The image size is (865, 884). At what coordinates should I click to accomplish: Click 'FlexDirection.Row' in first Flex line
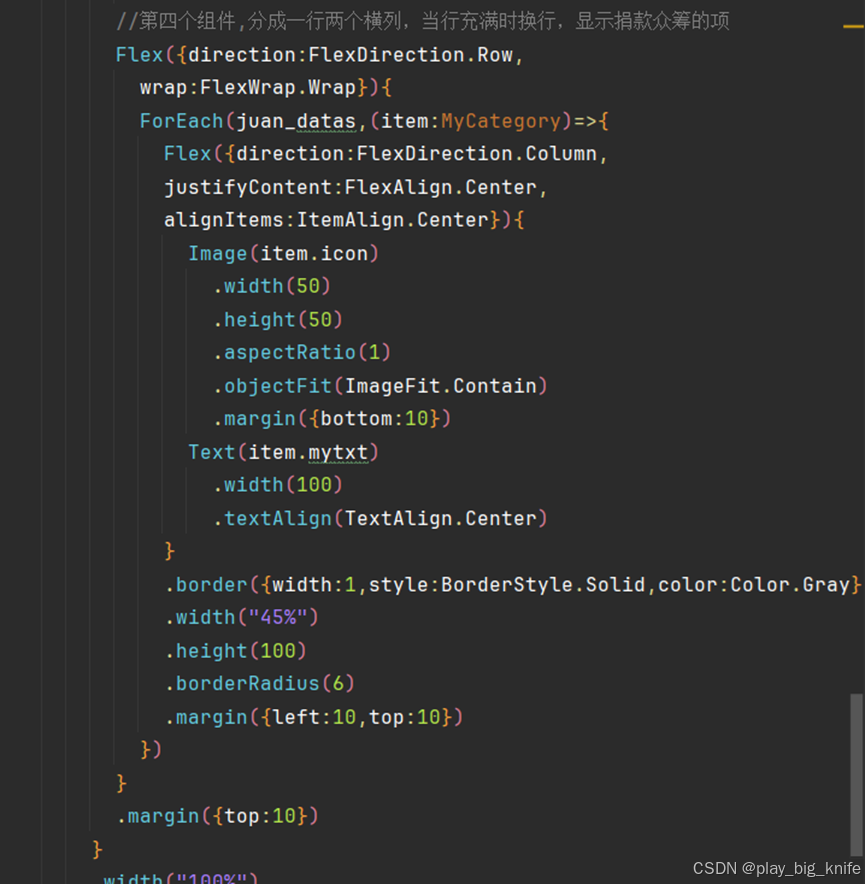coord(411,55)
